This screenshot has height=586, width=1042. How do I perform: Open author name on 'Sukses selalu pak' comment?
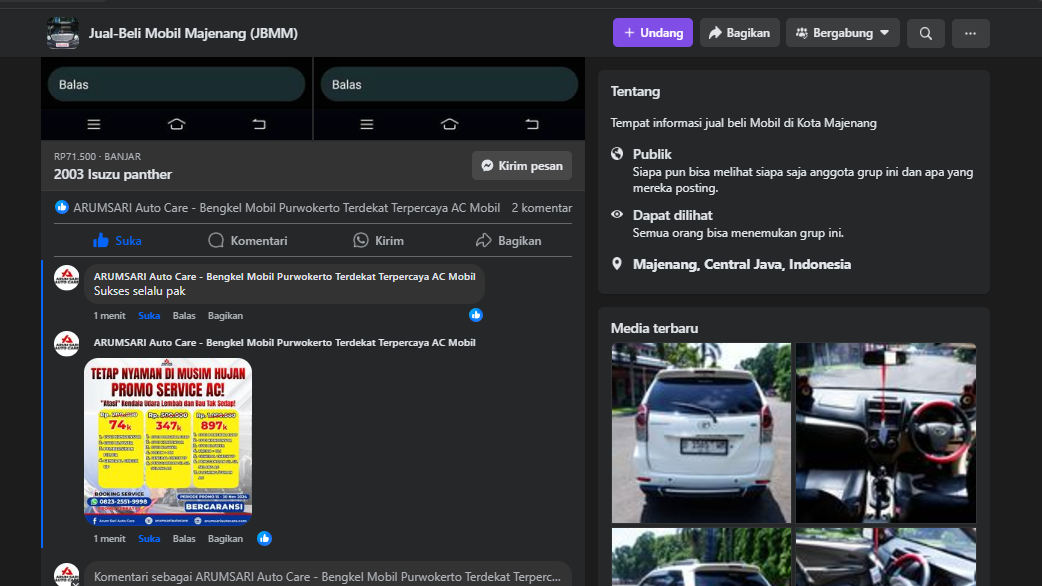point(284,276)
